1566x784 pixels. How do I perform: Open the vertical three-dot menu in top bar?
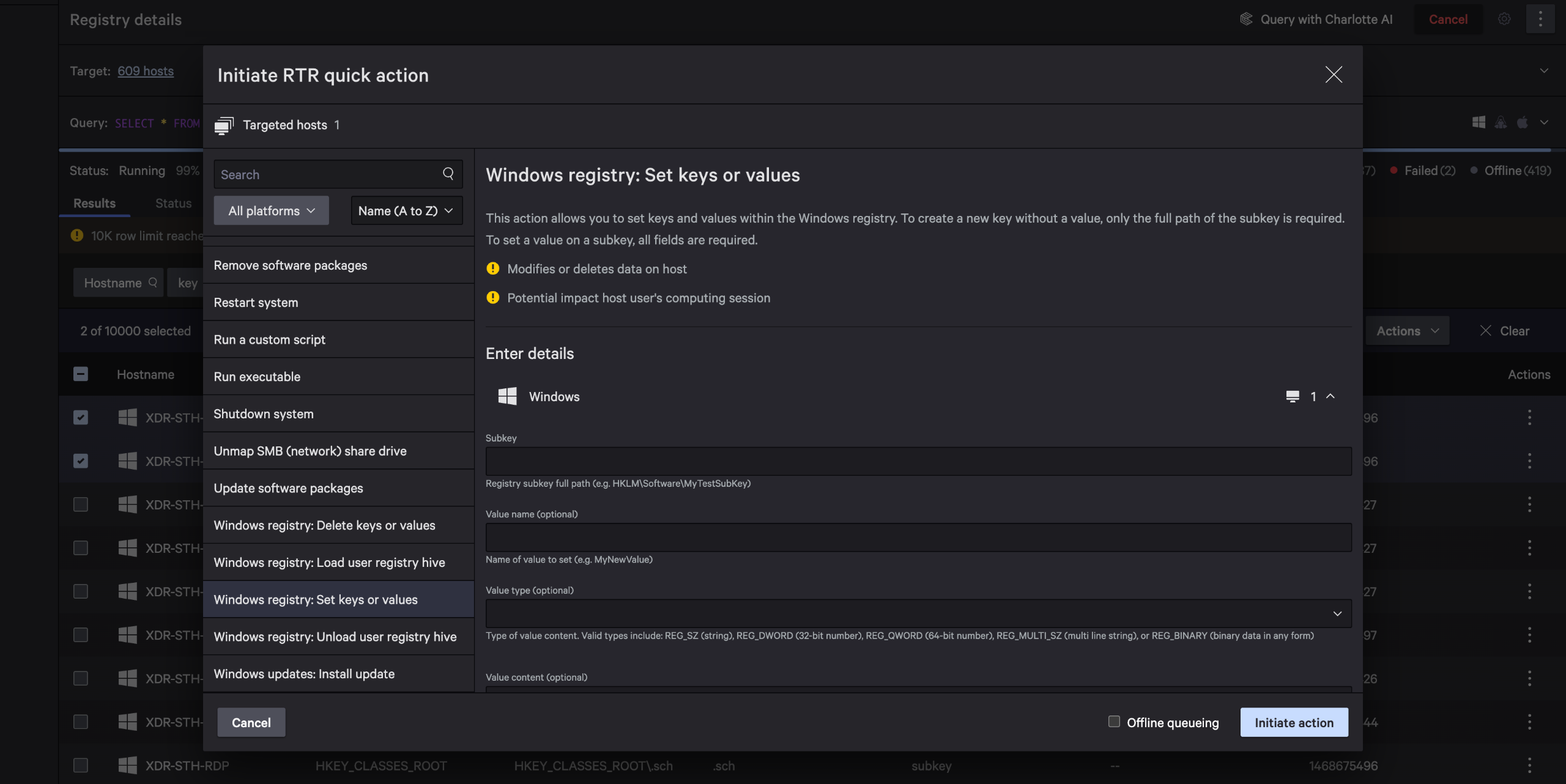[1540, 20]
